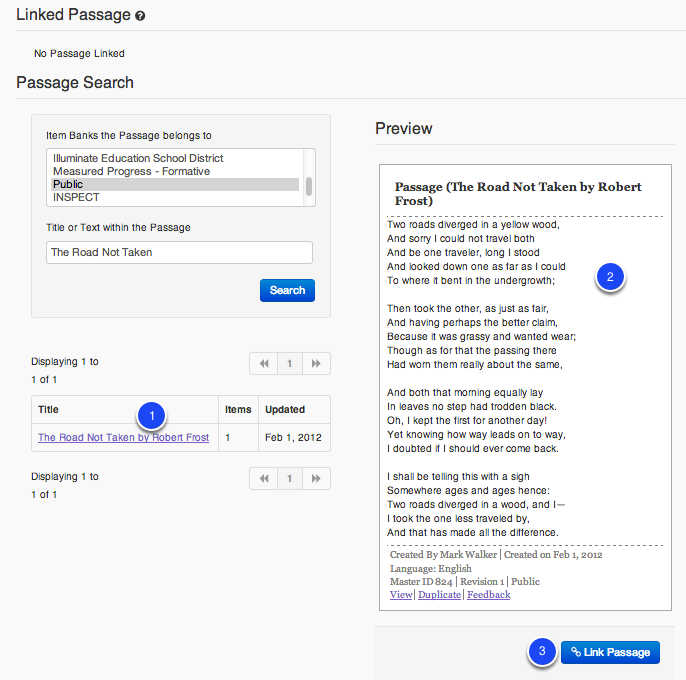
Task: Click 'No Passage Linked' text
Action: click(79, 53)
